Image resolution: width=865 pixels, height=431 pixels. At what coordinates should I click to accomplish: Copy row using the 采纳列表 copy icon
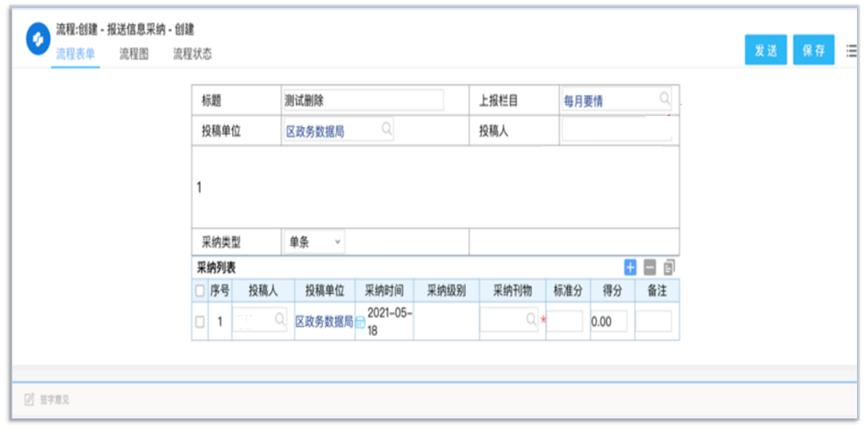tap(669, 268)
